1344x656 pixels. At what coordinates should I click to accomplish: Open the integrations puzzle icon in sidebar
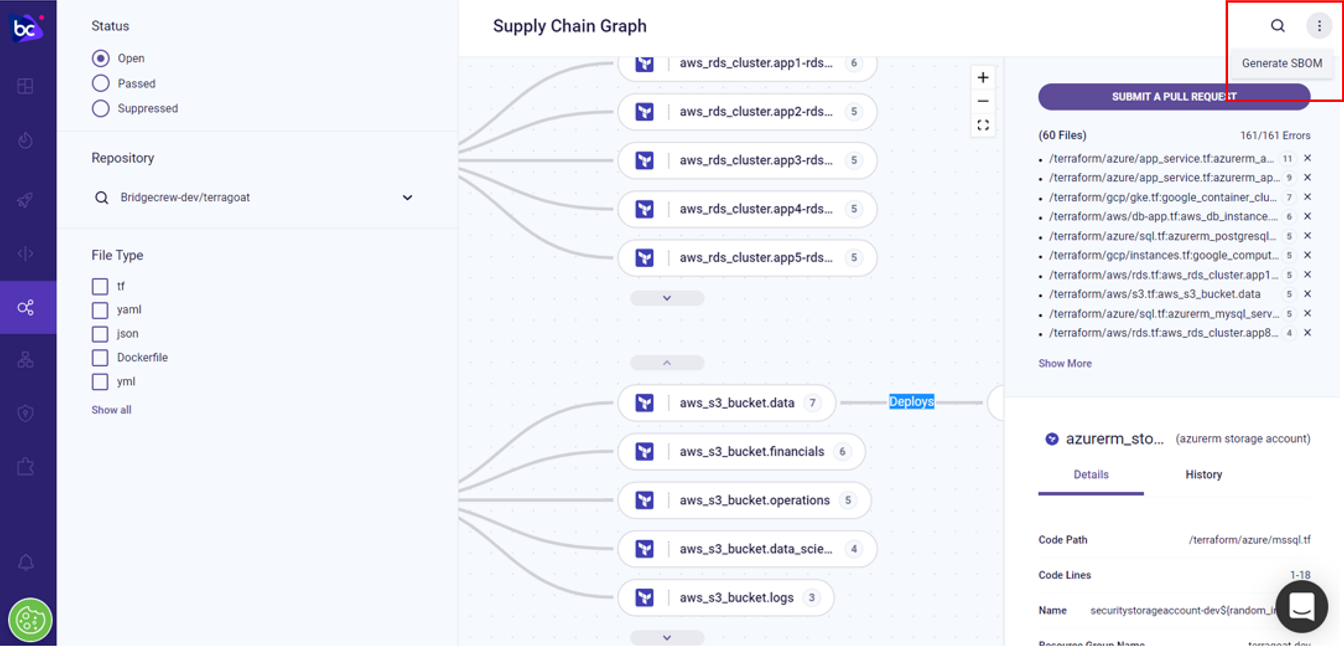26,466
